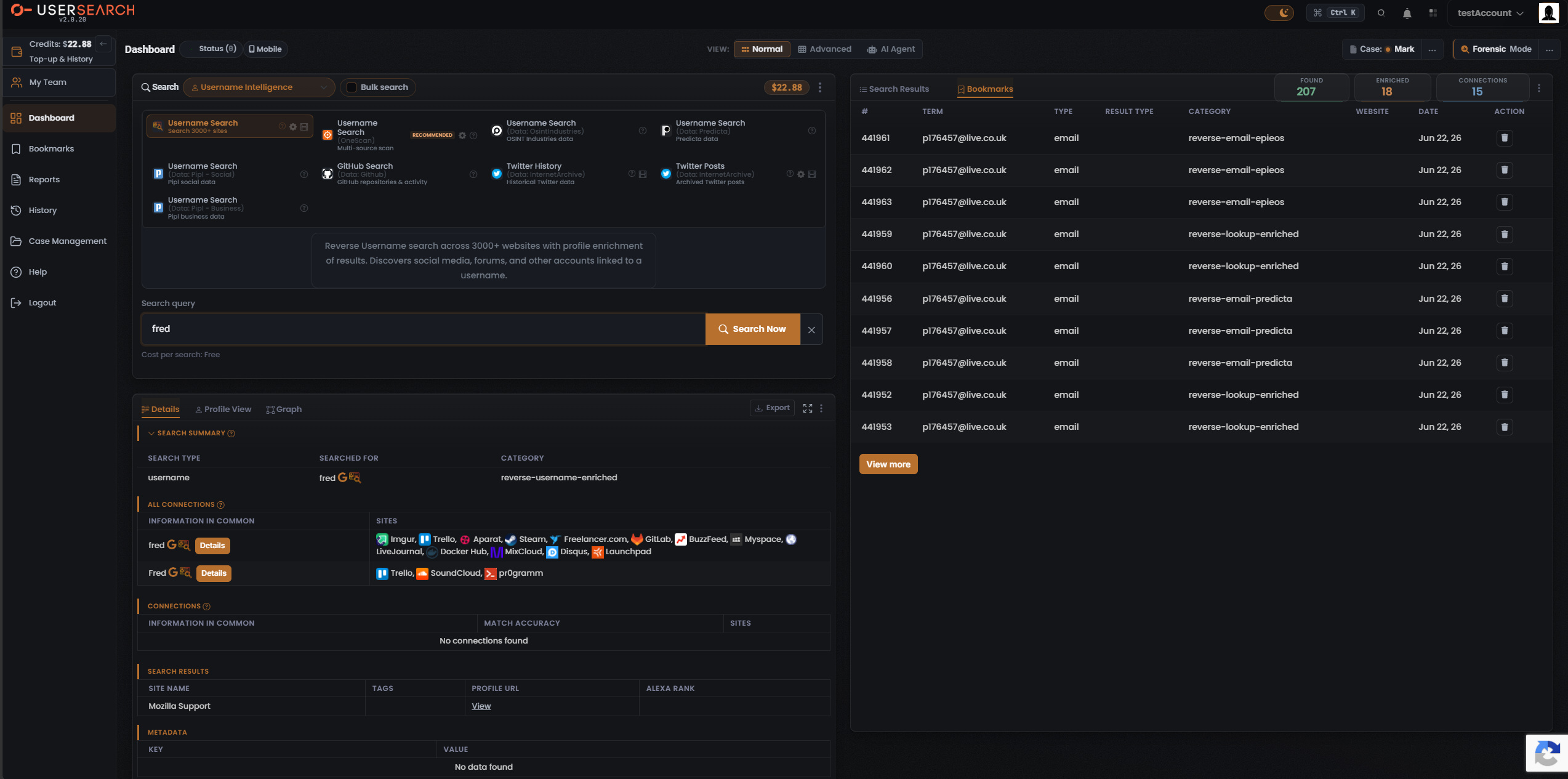This screenshot has width=1568, height=779.
Task: Open notifications bell icon
Action: pyautogui.click(x=1407, y=13)
